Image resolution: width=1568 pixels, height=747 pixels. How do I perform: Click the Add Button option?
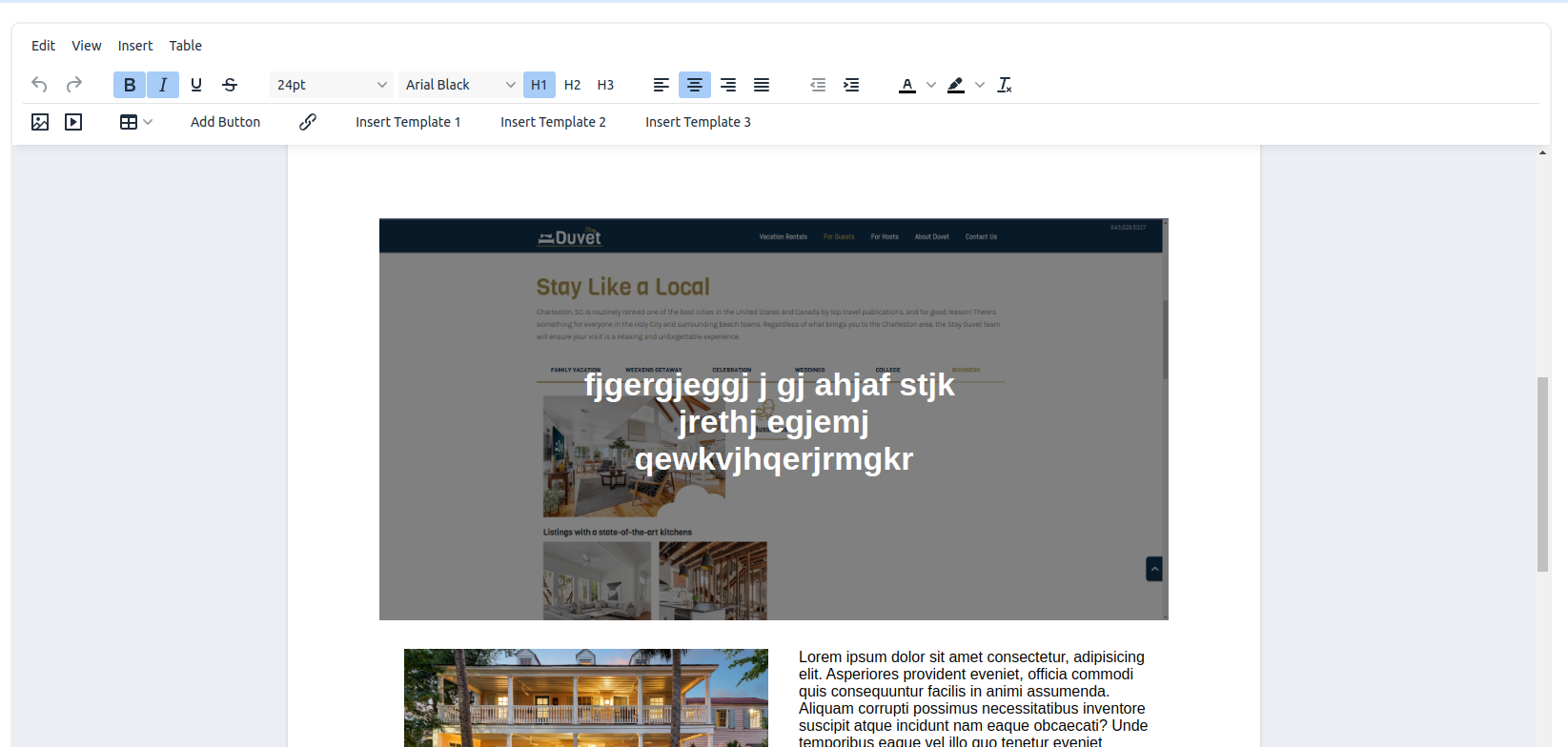coord(225,122)
